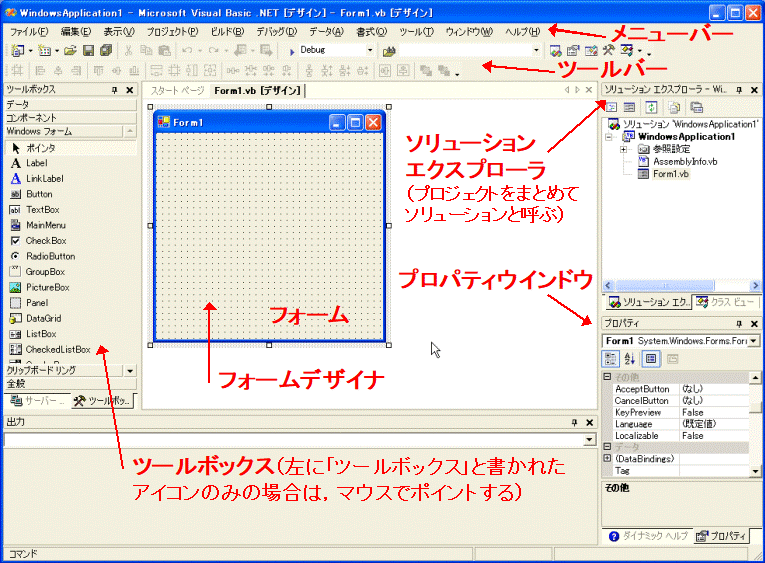Click the Refresh icon in Solution Explorer

[650, 106]
